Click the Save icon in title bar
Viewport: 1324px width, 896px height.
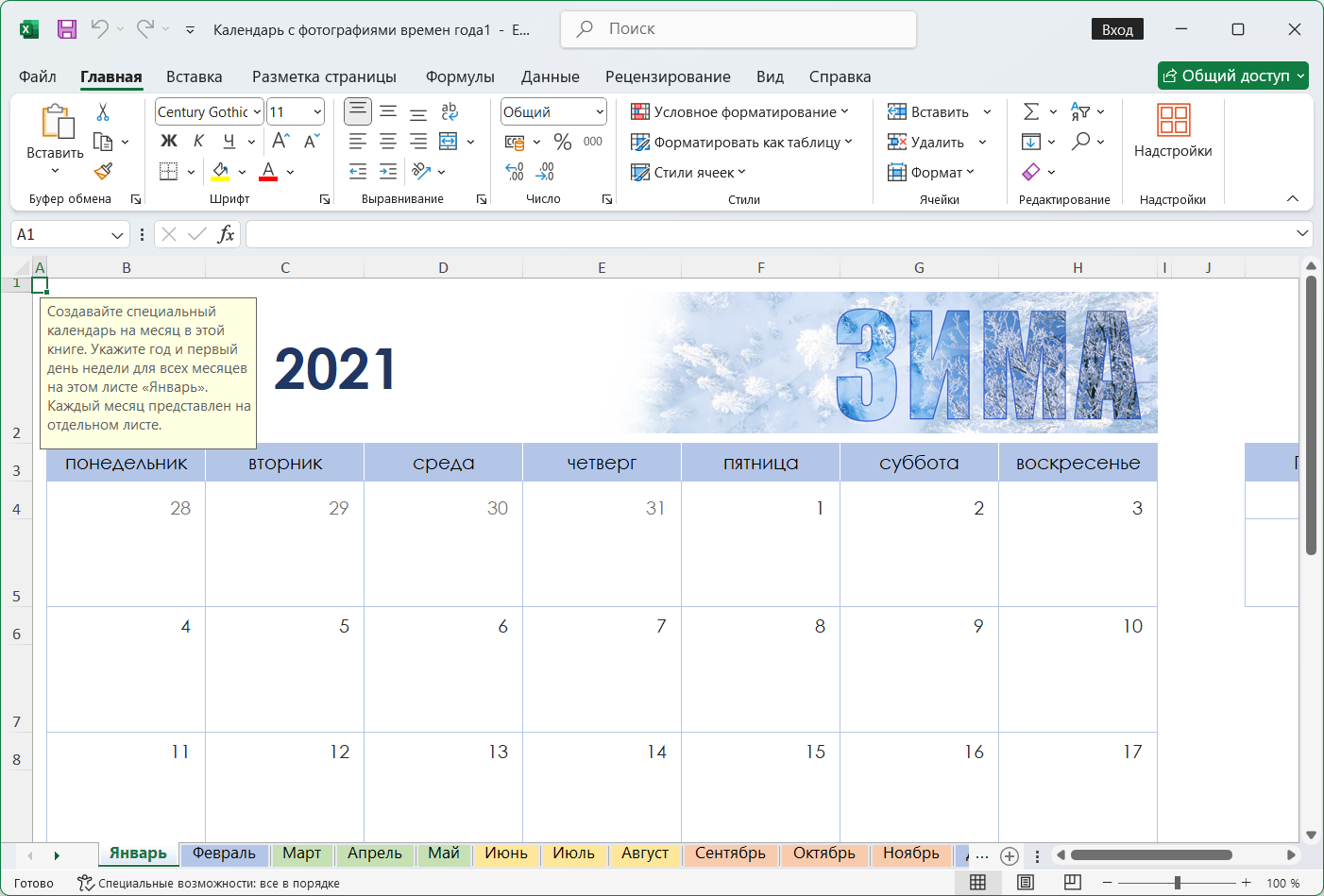tap(67, 29)
